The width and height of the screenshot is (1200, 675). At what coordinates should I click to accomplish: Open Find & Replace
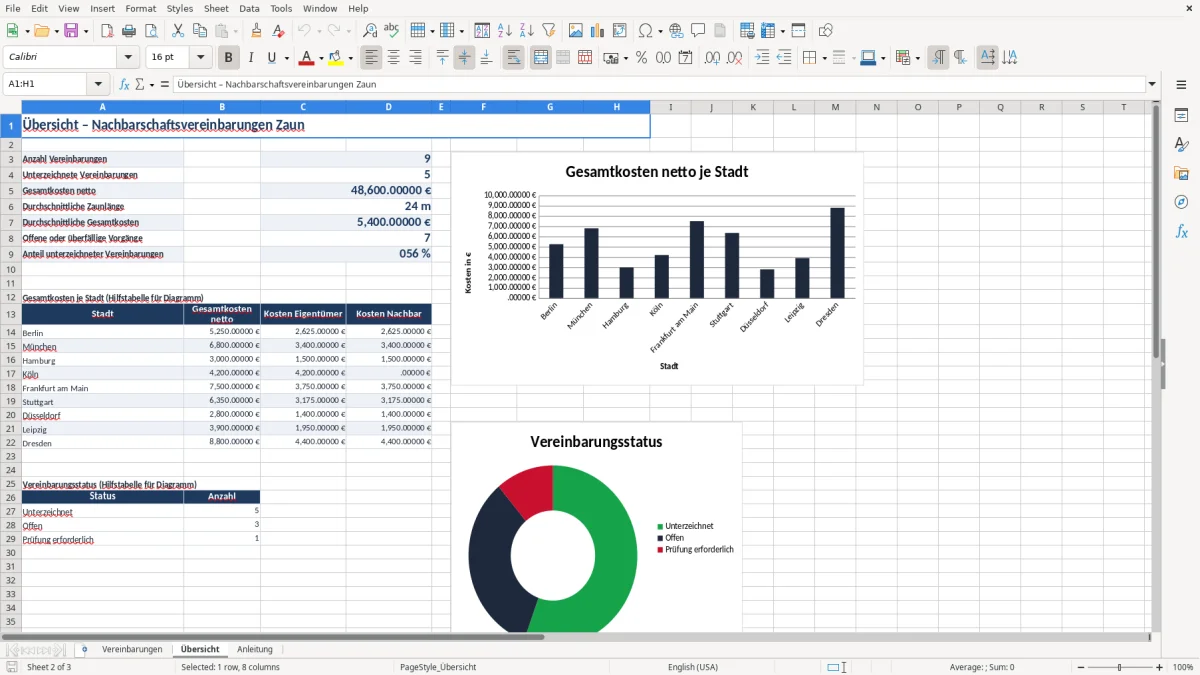tap(370, 31)
